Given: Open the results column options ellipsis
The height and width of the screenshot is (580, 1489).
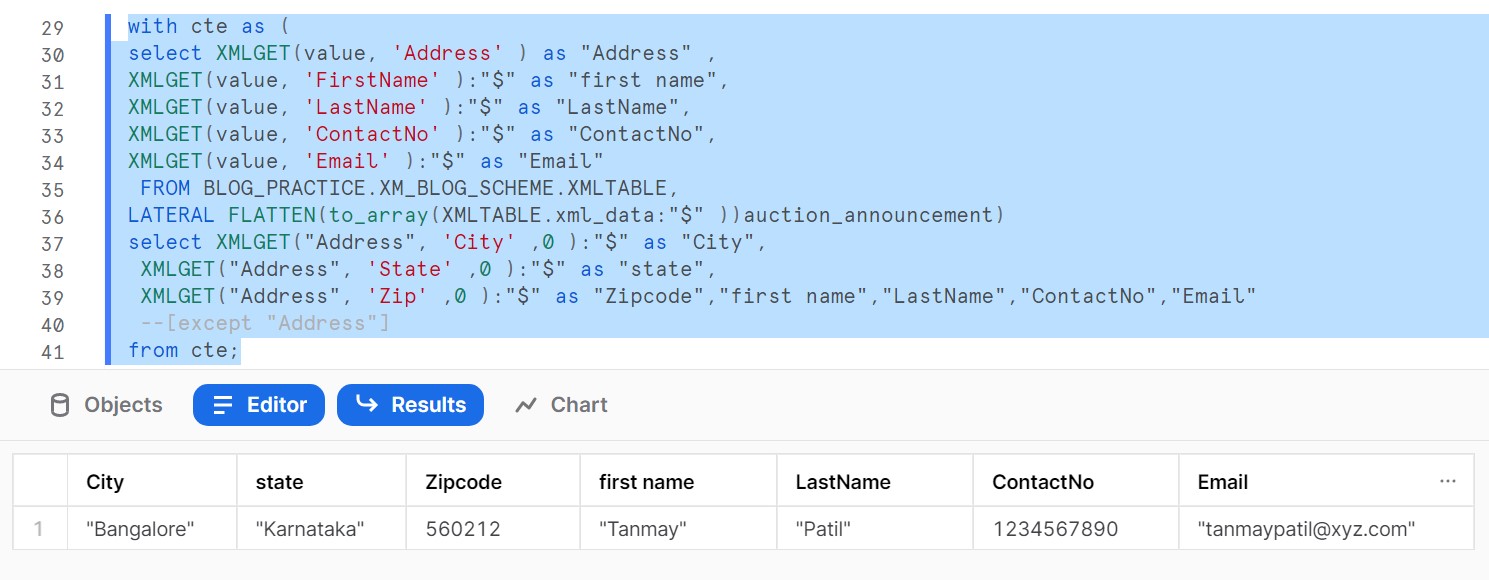Looking at the screenshot, I should 1447,481.
